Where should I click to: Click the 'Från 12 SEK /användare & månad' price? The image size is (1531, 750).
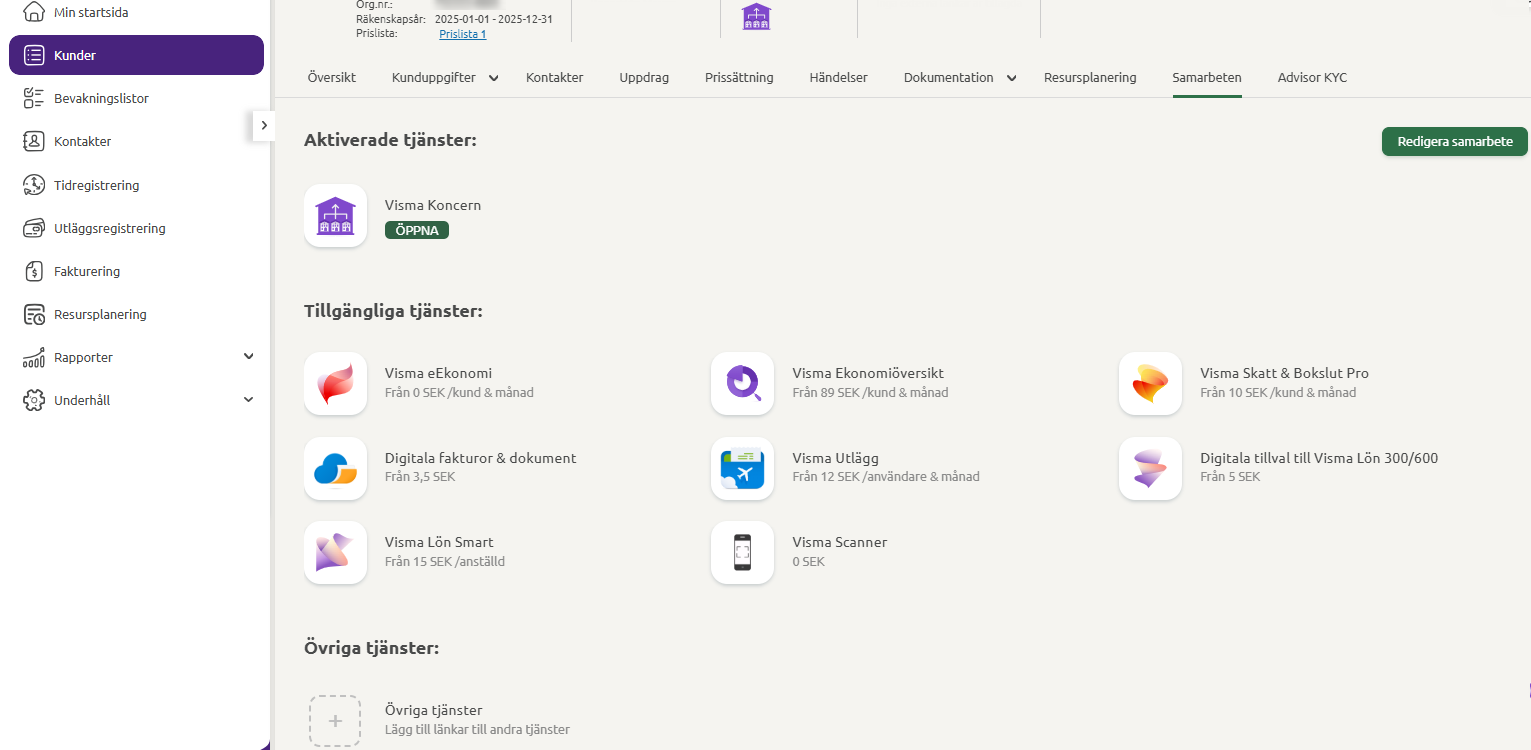(886, 476)
